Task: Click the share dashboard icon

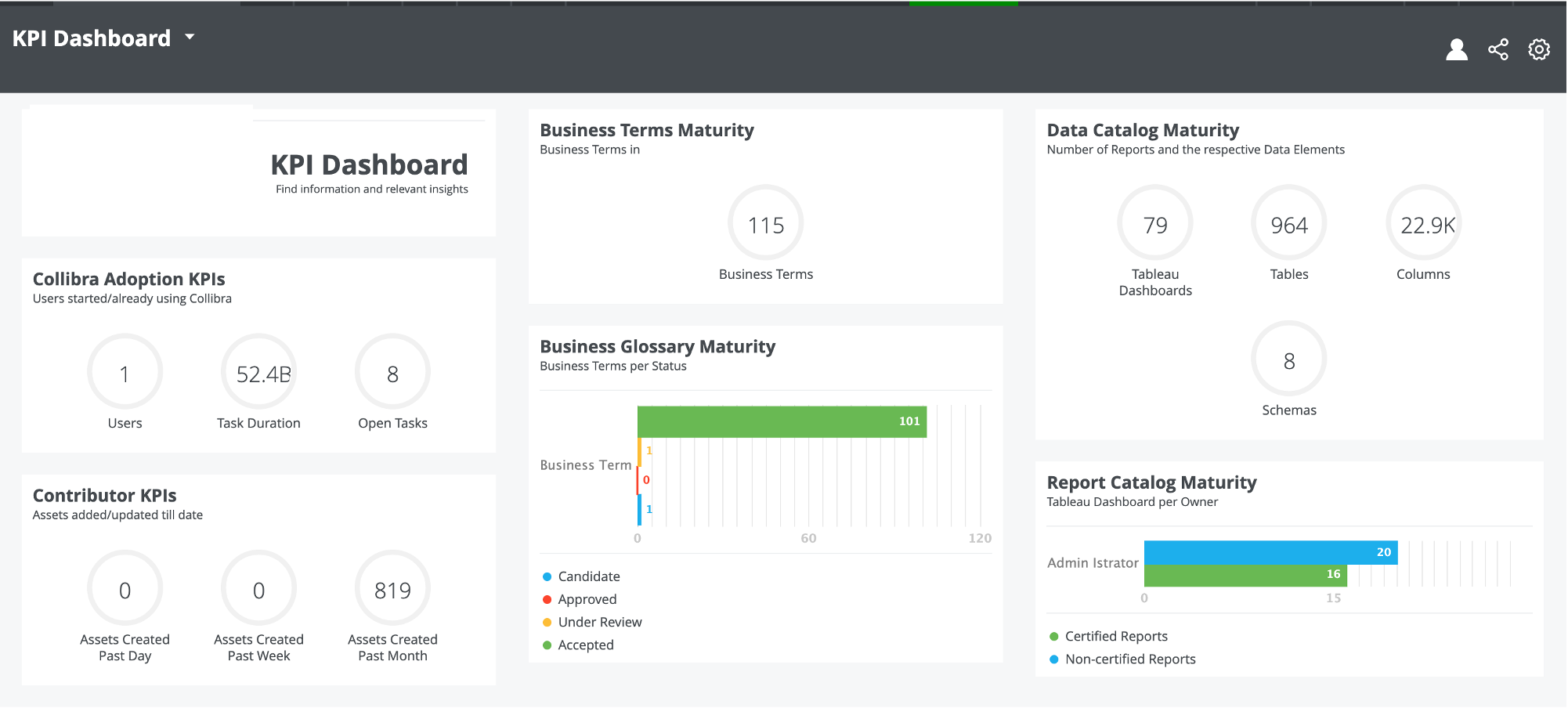Action: coord(1498,49)
